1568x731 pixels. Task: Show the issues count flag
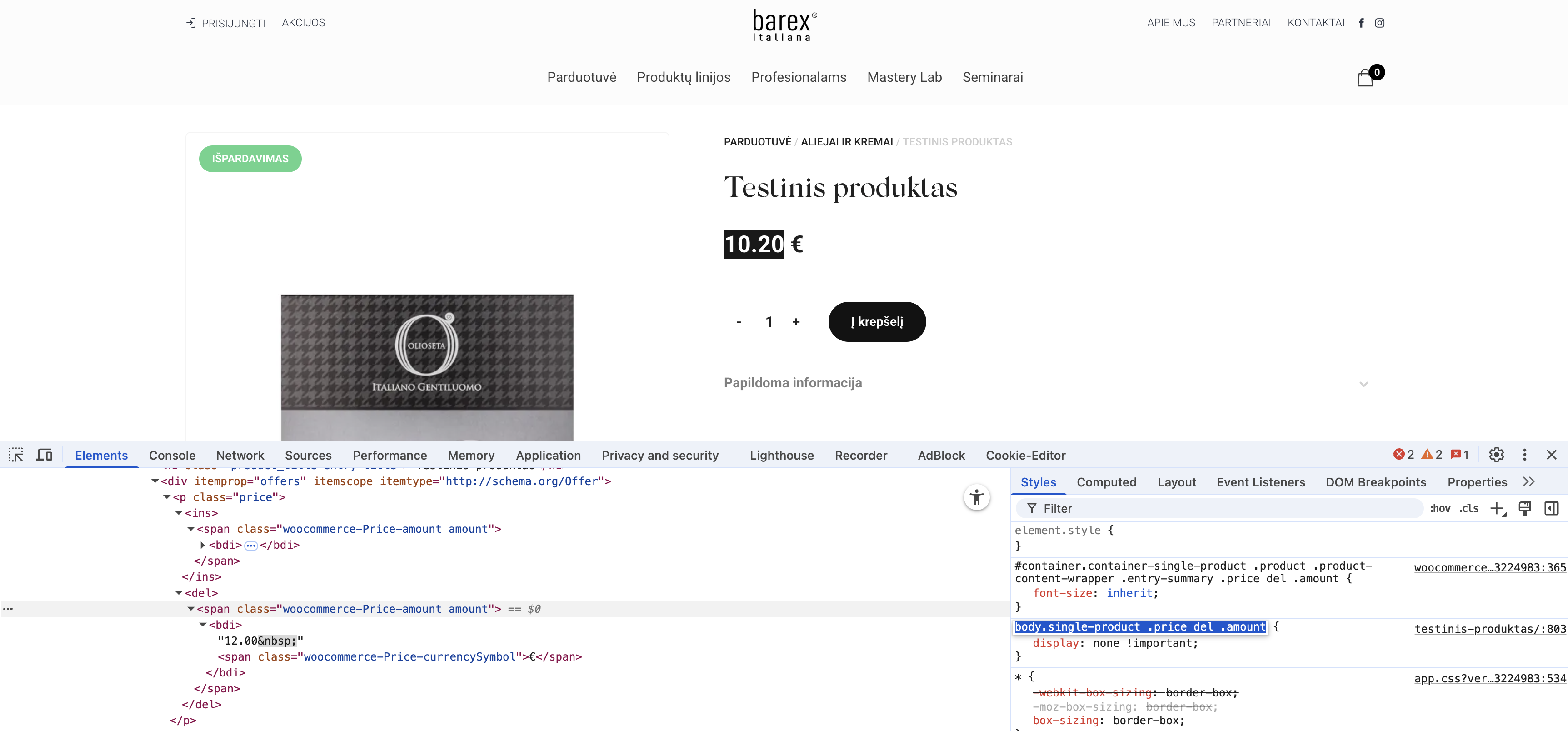click(1460, 455)
